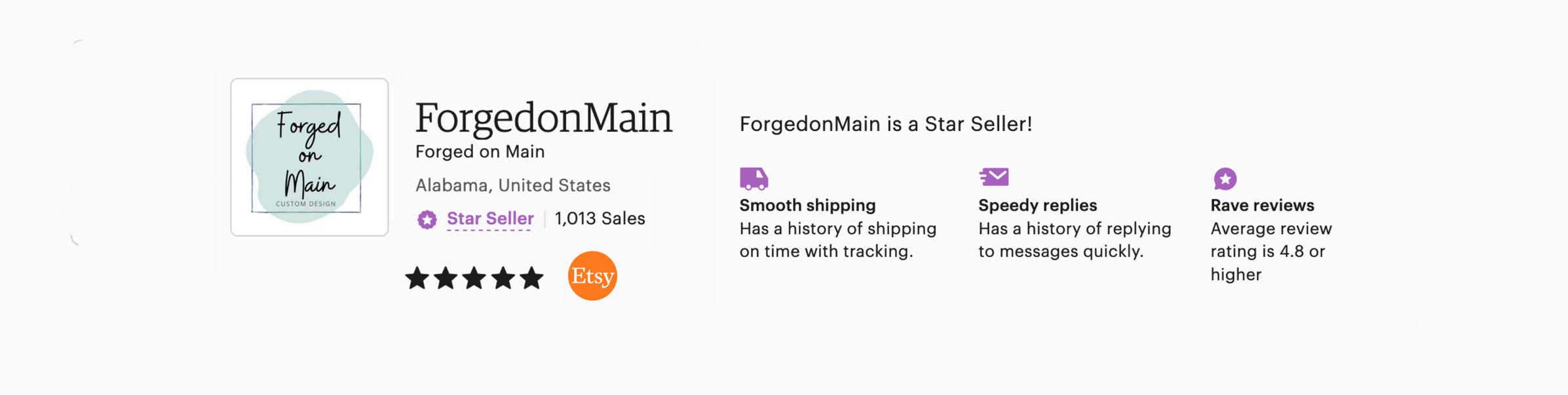Select the third star in the rating
This screenshot has width=1568, height=395.
[474, 278]
